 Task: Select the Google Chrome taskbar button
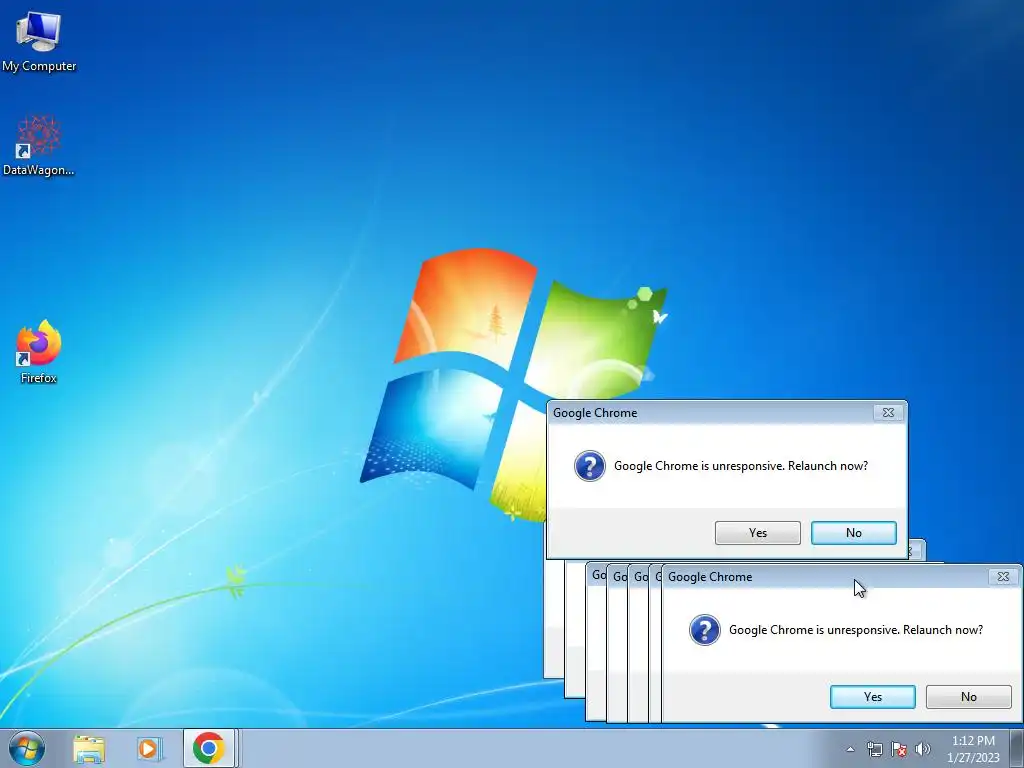pyautogui.click(x=208, y=748)
